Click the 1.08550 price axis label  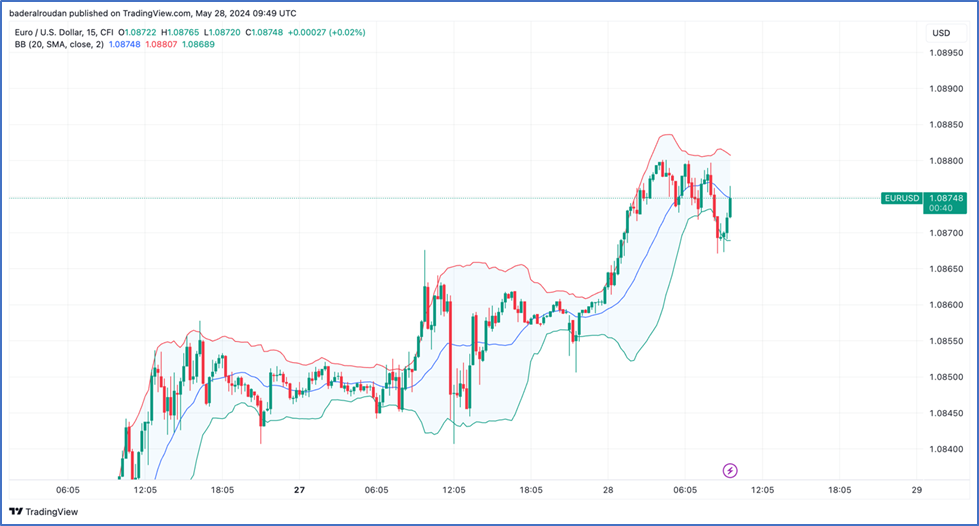(x=946, y=341)
